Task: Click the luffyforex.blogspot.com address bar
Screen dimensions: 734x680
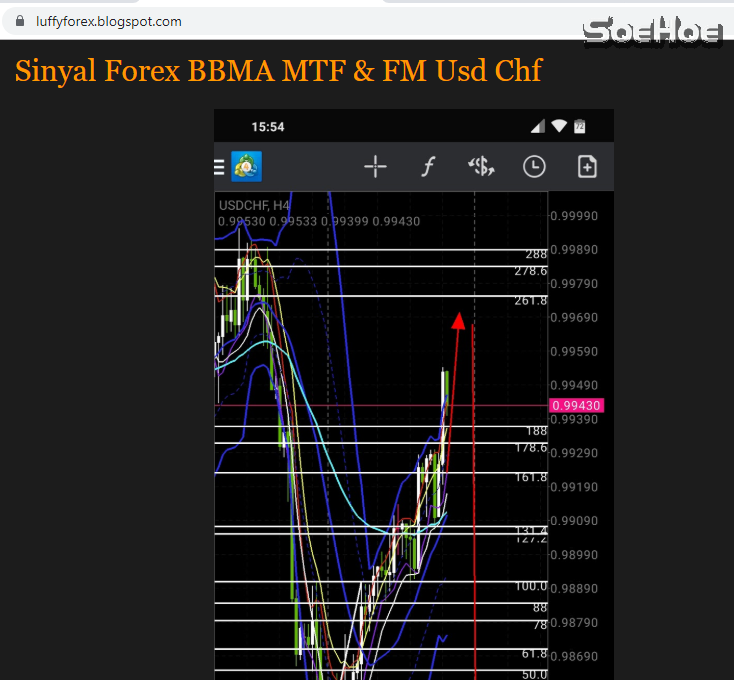Action: [x=108, y=21]
